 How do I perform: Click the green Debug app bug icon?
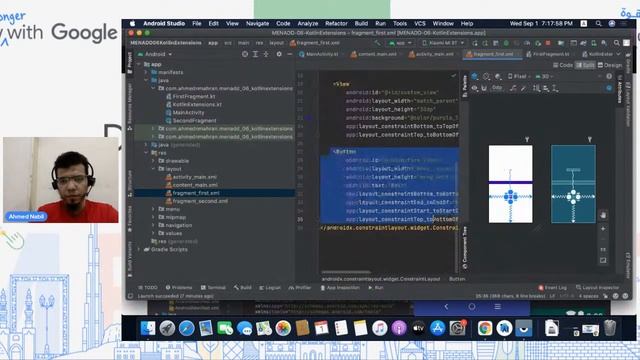coord(506,42)
